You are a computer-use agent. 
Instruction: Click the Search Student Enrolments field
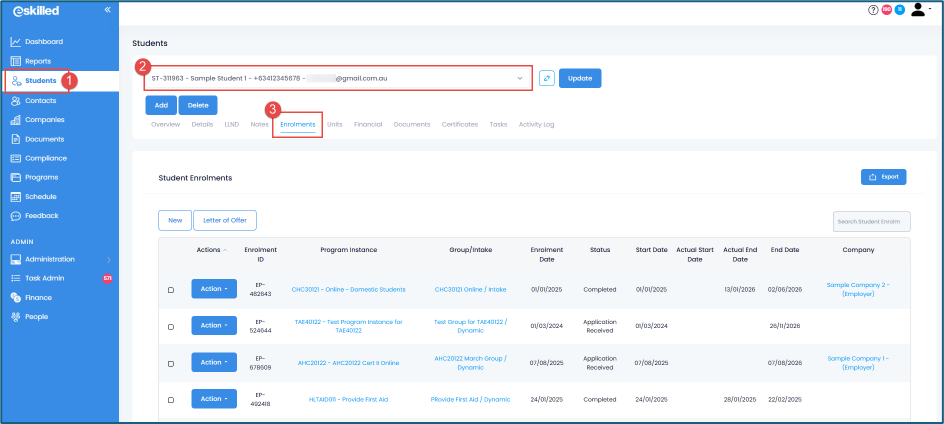871,221
